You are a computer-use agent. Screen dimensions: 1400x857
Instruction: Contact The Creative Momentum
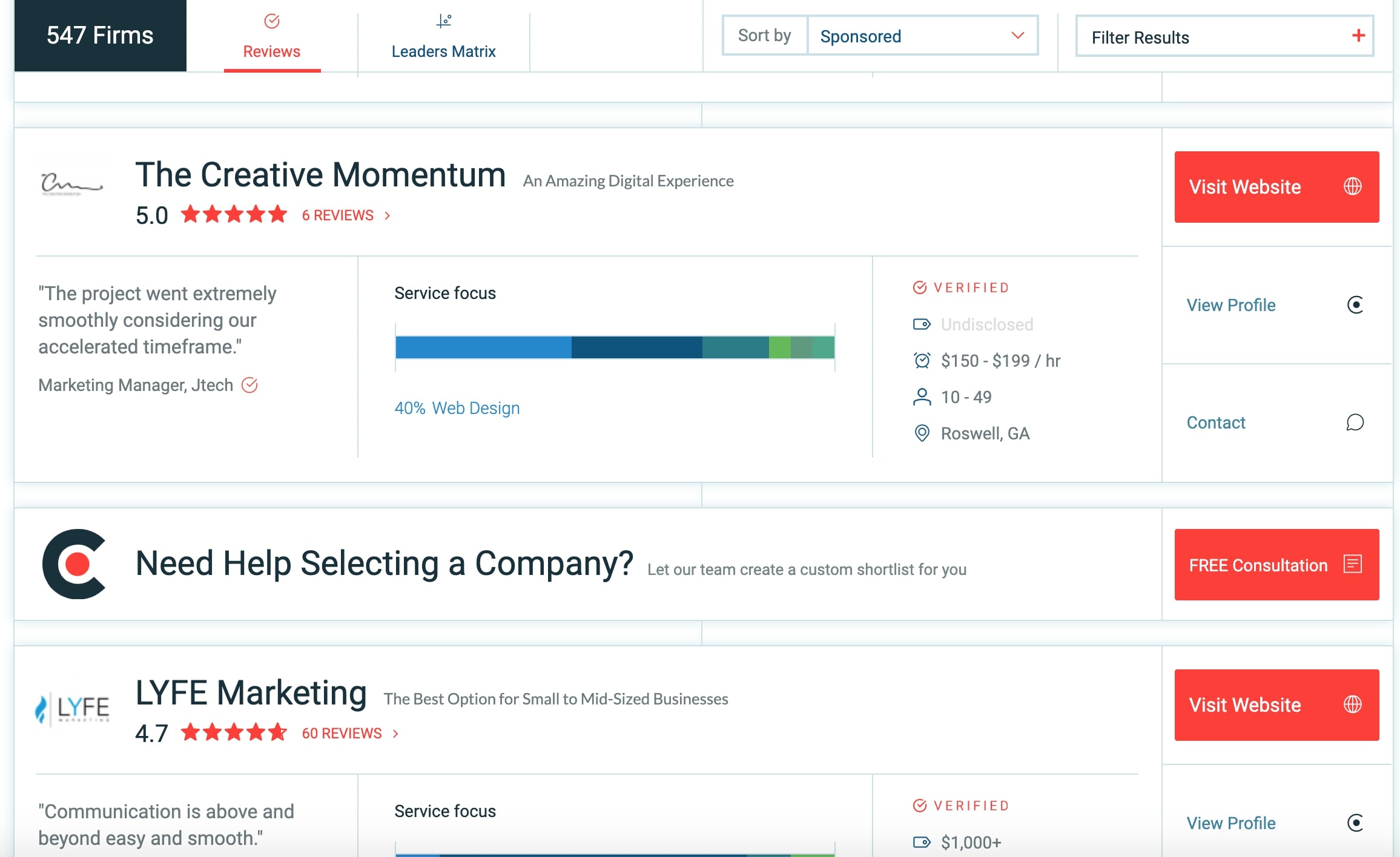click(x=1216, y=422)
